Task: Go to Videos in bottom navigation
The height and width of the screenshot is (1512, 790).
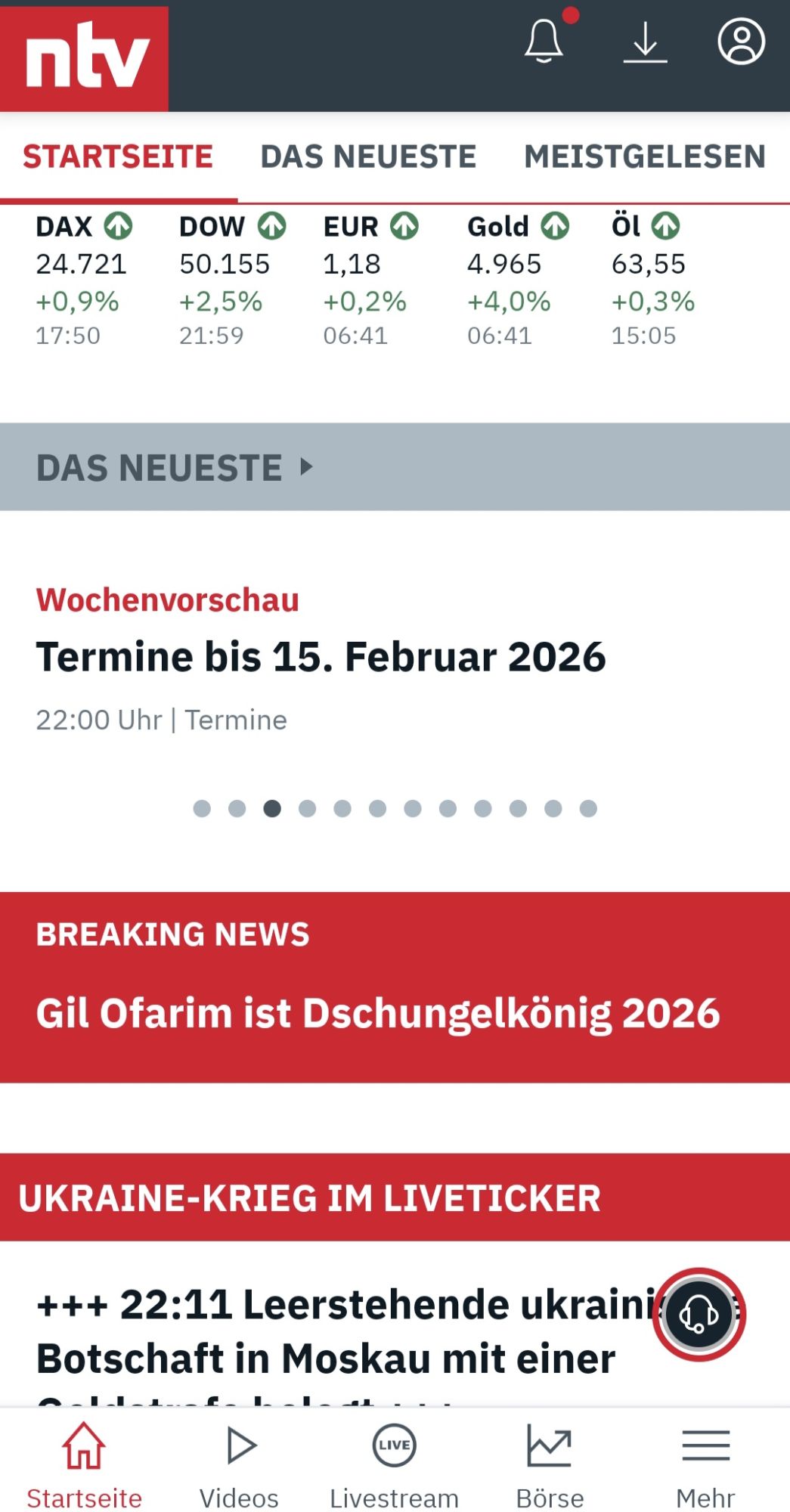Action: [x=240, y=1464]
